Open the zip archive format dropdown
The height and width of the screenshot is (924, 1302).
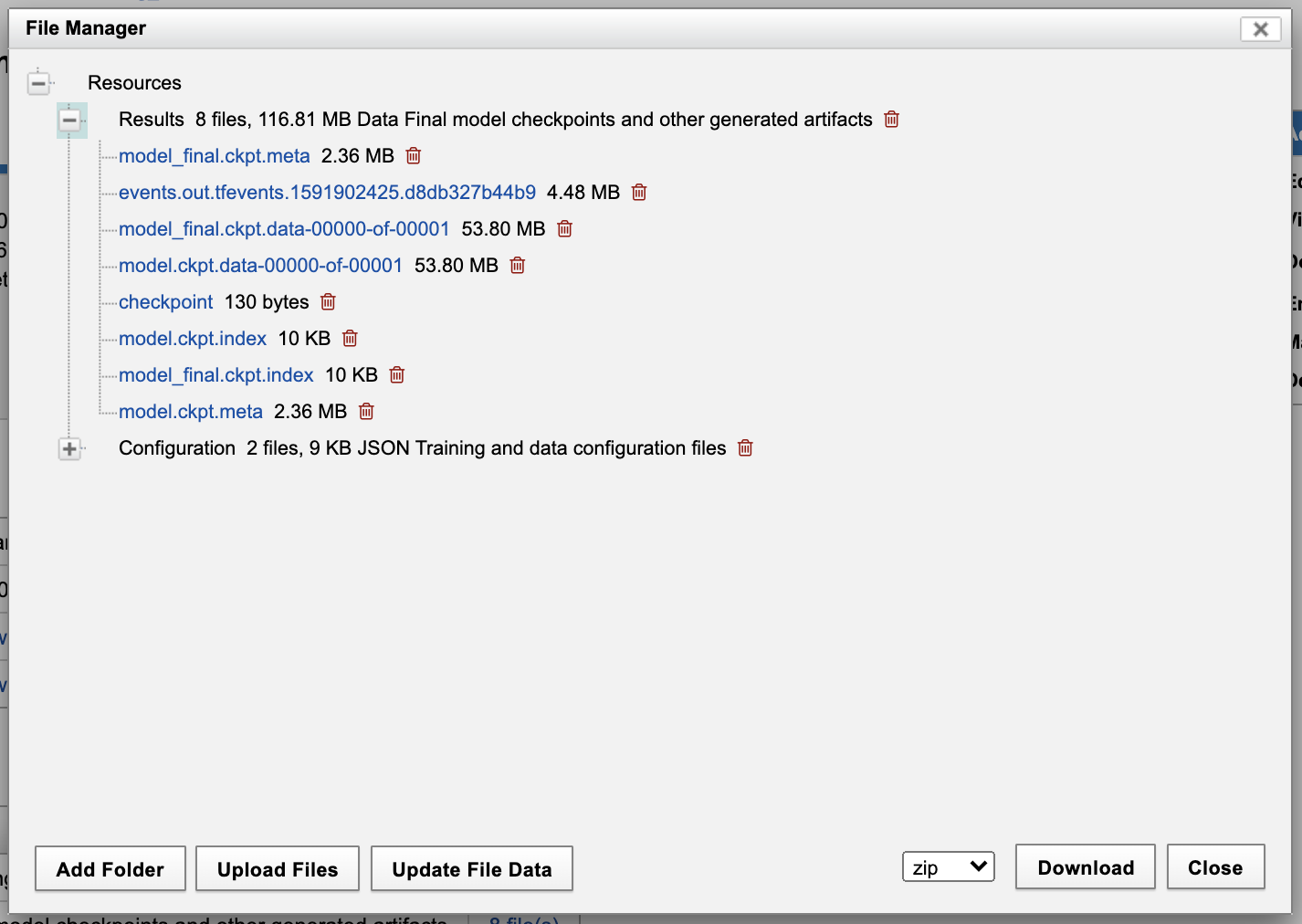pos(948,867)
